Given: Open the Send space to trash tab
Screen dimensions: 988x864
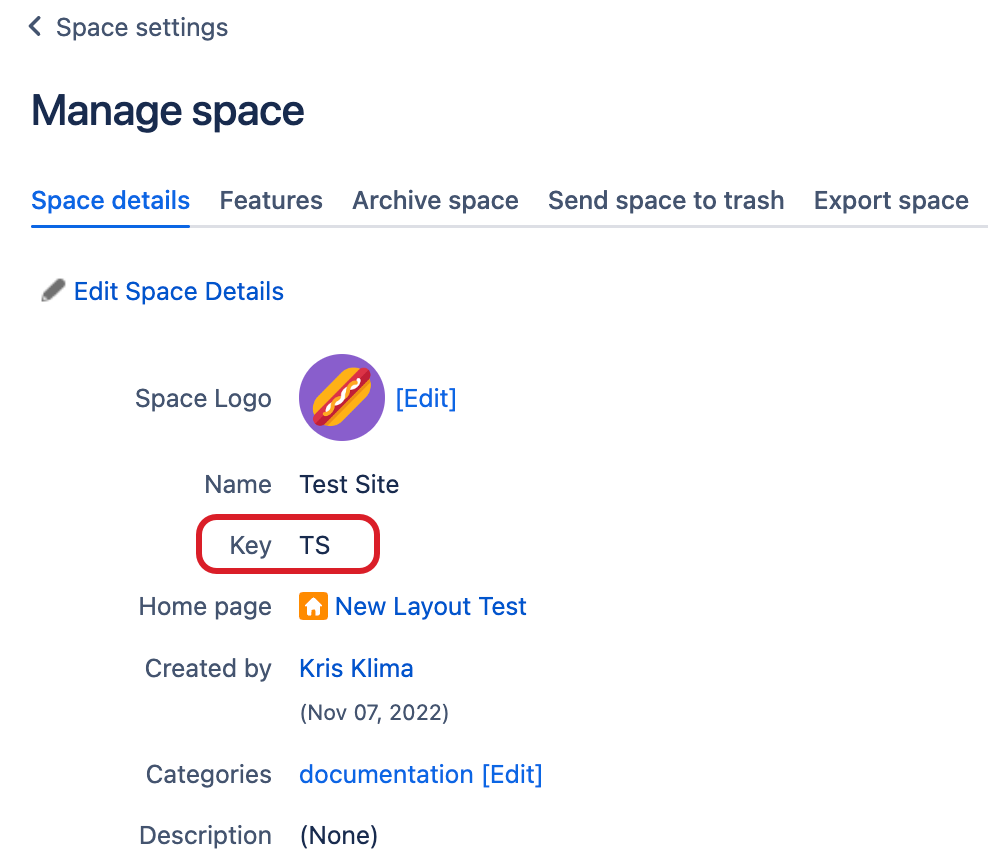Looking at the screenshot, I should point(666,200).
